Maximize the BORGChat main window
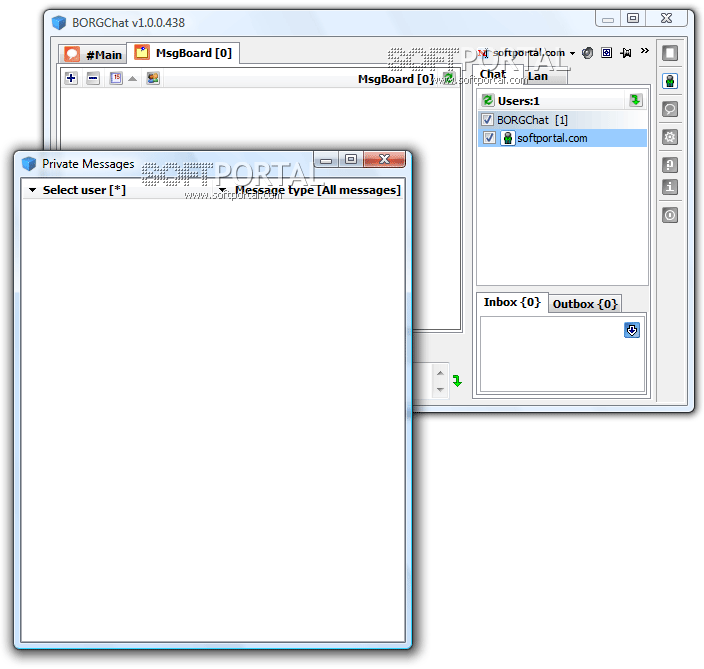The image size is (704, 669). 633,18
